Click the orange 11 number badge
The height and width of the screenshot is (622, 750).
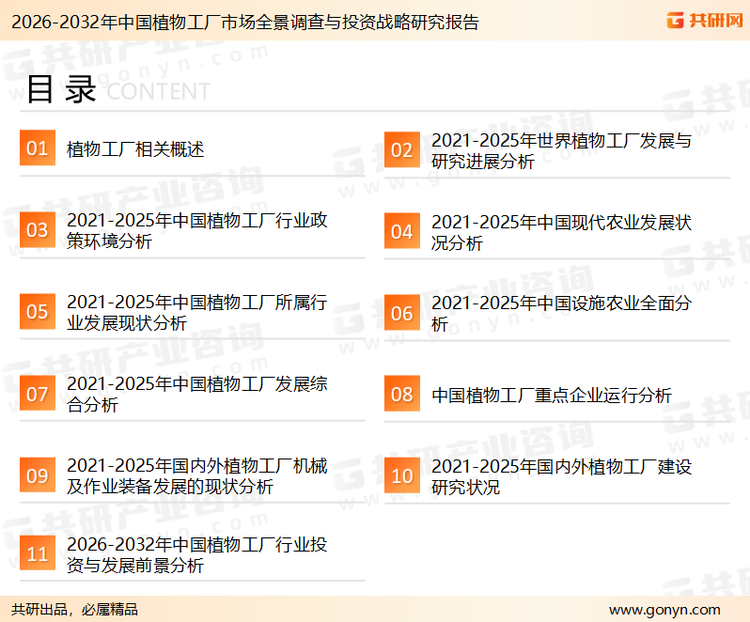point(37,553)
